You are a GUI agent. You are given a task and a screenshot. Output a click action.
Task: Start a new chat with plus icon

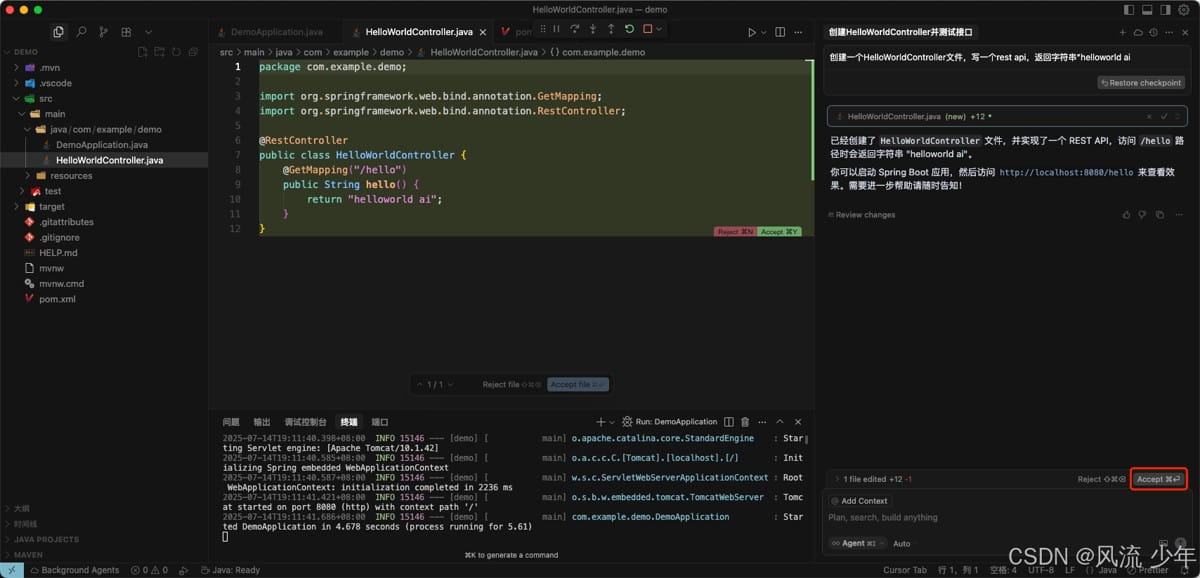point(1123,32)
